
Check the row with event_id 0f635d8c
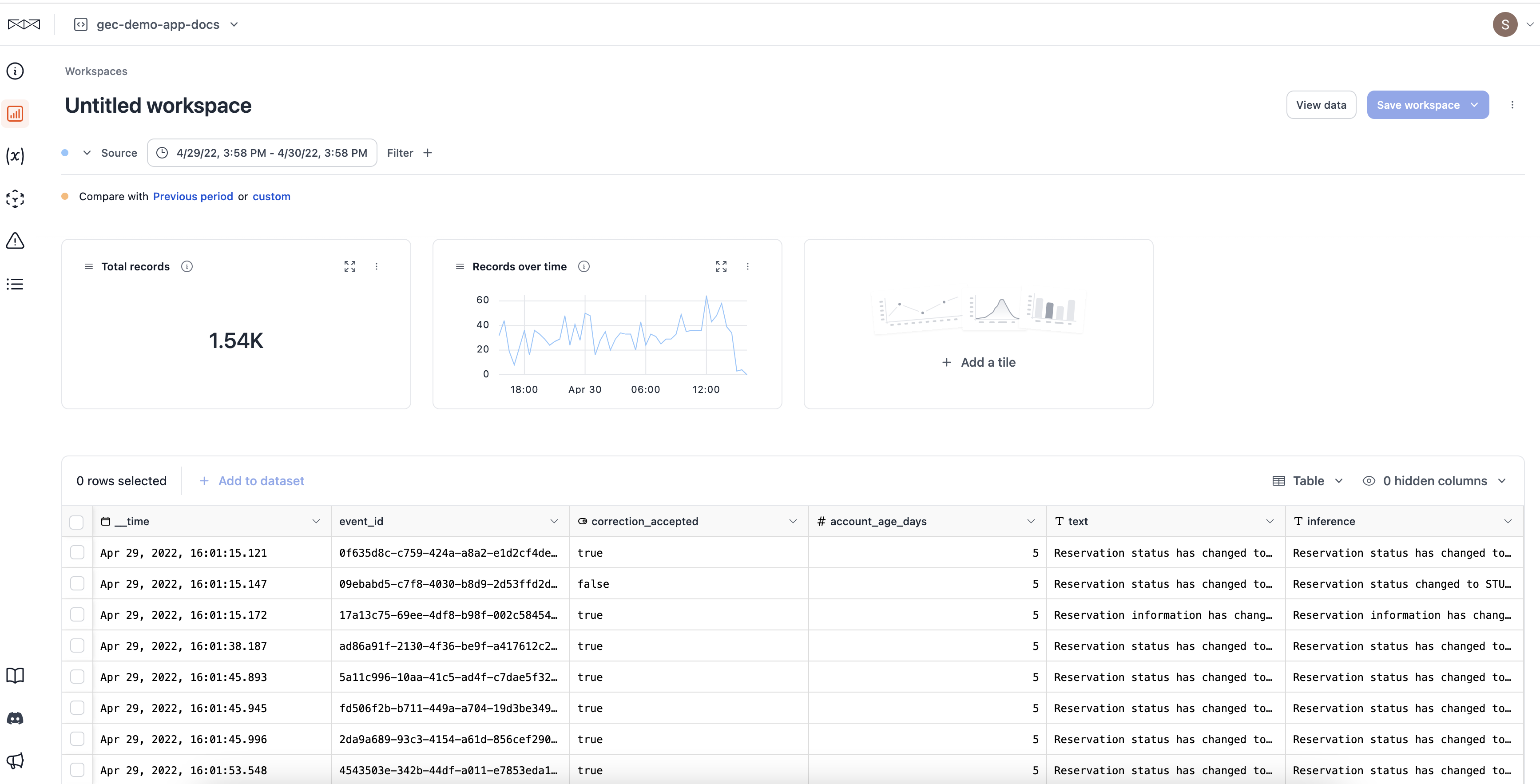point(77,553)
